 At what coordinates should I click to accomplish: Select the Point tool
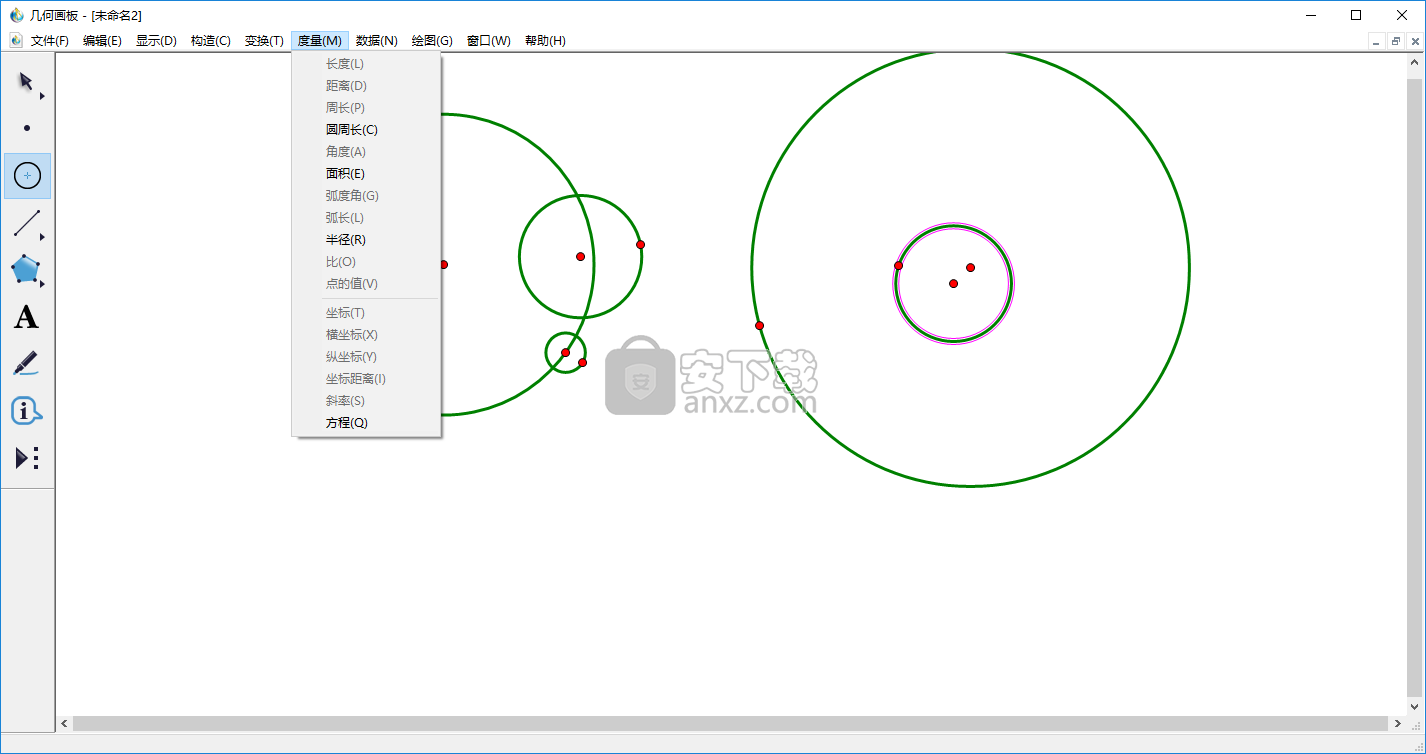[27, 128]
